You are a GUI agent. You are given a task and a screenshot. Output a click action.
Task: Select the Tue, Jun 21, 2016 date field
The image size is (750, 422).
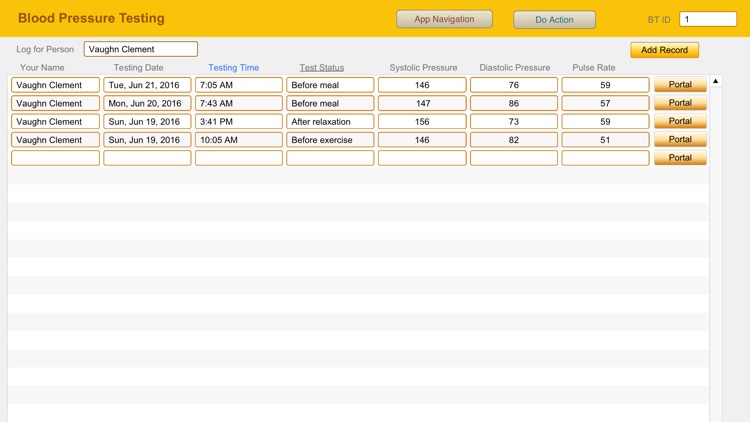click(147, 85)
